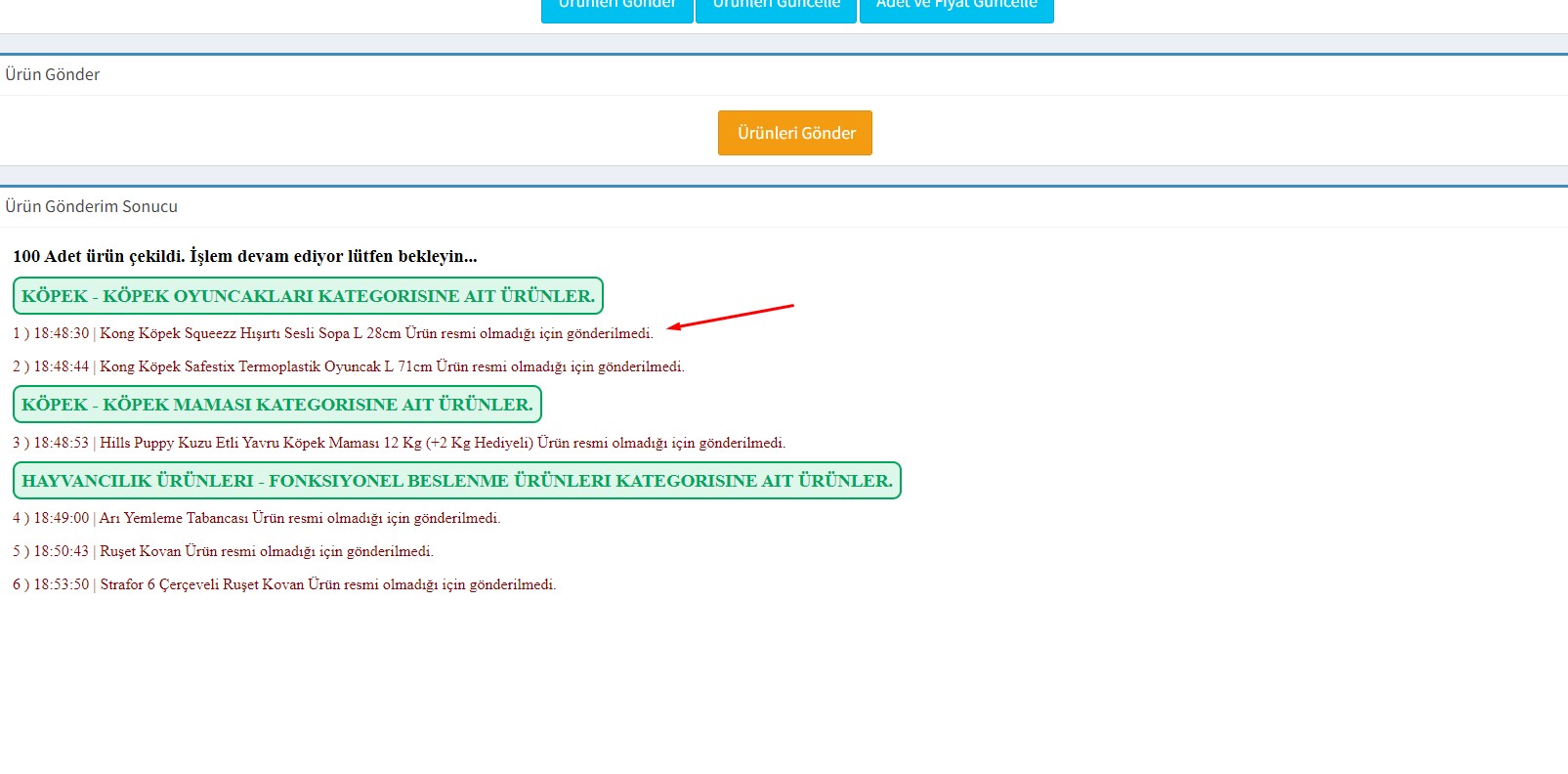The image size is (1568, 774).
Task: Click the Arı Yemleme Tabancası log entry
Action: (x=299, y=518)
